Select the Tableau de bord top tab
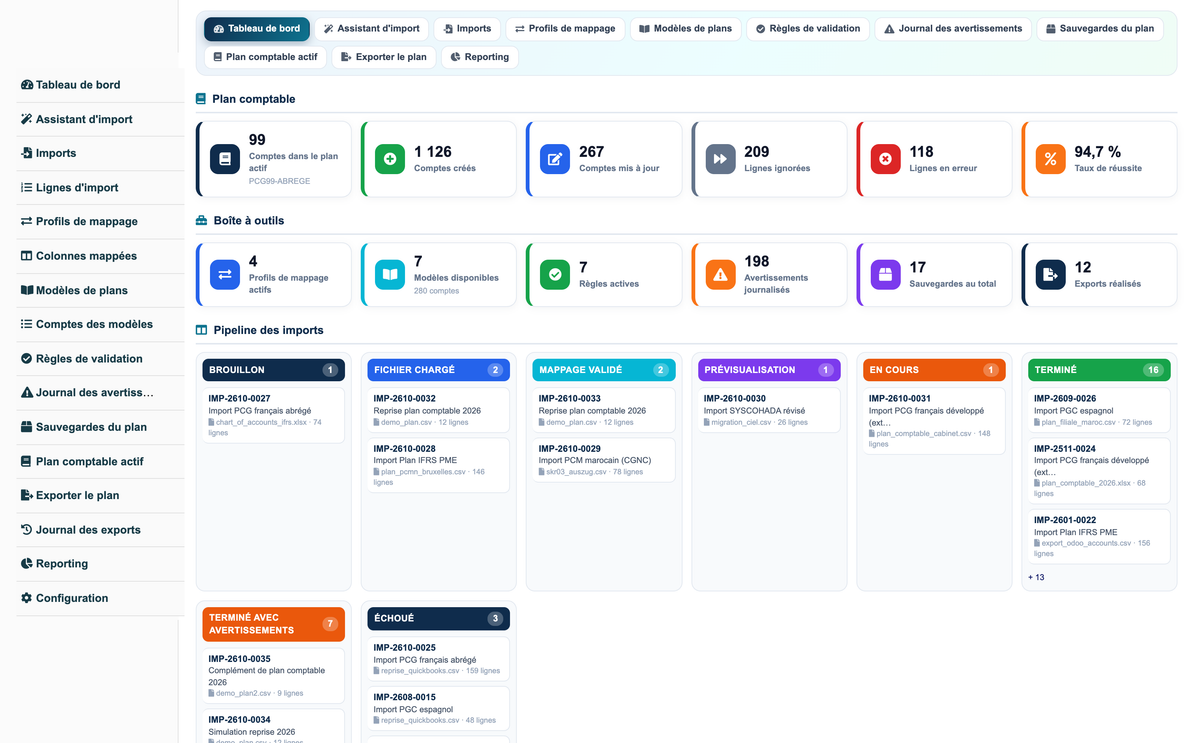The height and width of the screenshot is (743, 1200). click(257, 29)
